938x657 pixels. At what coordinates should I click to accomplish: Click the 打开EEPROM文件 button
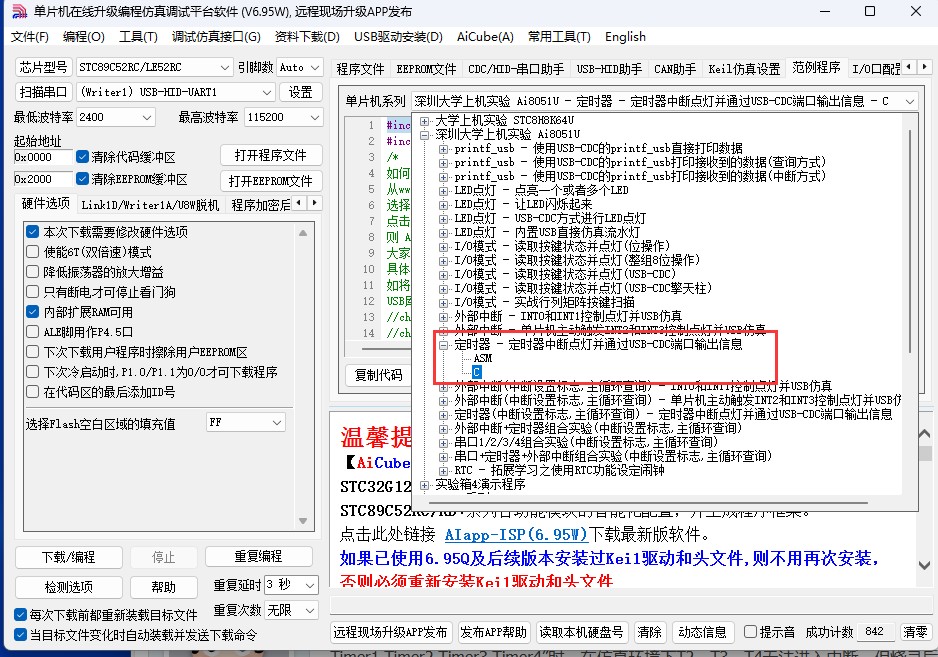click(270, 181)
